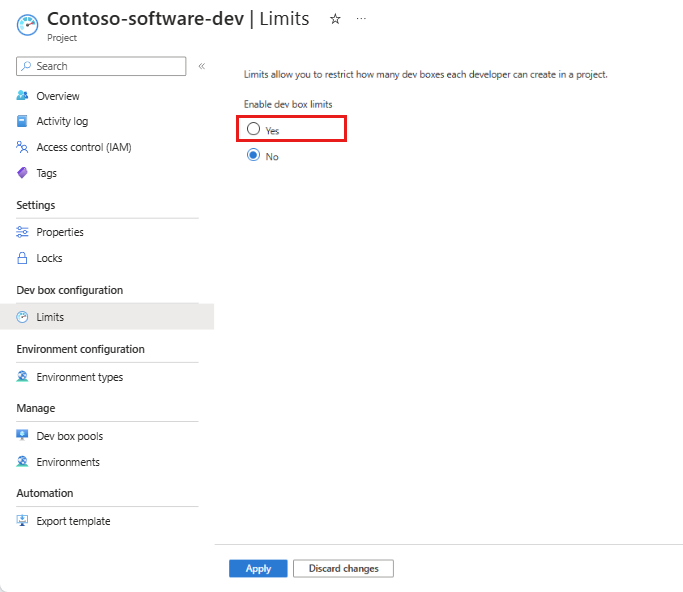Viewport: 683px width, 592px height.
Task: Click the Limits gauge icon in sidebar
Action: point(22,317)
